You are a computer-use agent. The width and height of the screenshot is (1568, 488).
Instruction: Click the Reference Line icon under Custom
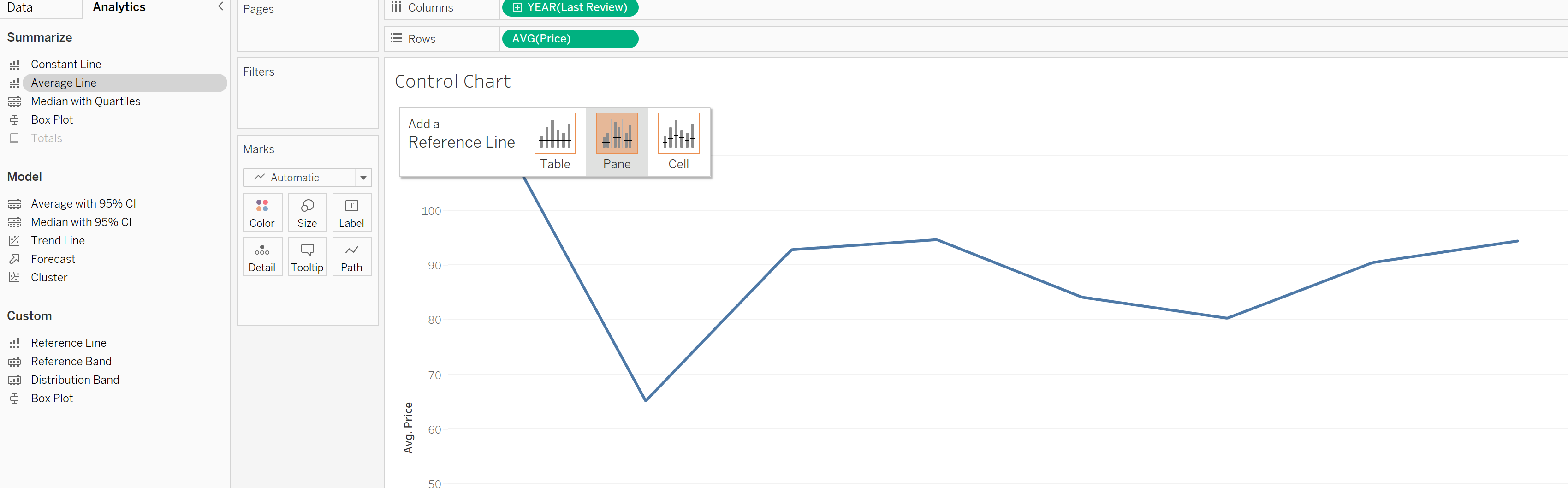tap(15, 343)
